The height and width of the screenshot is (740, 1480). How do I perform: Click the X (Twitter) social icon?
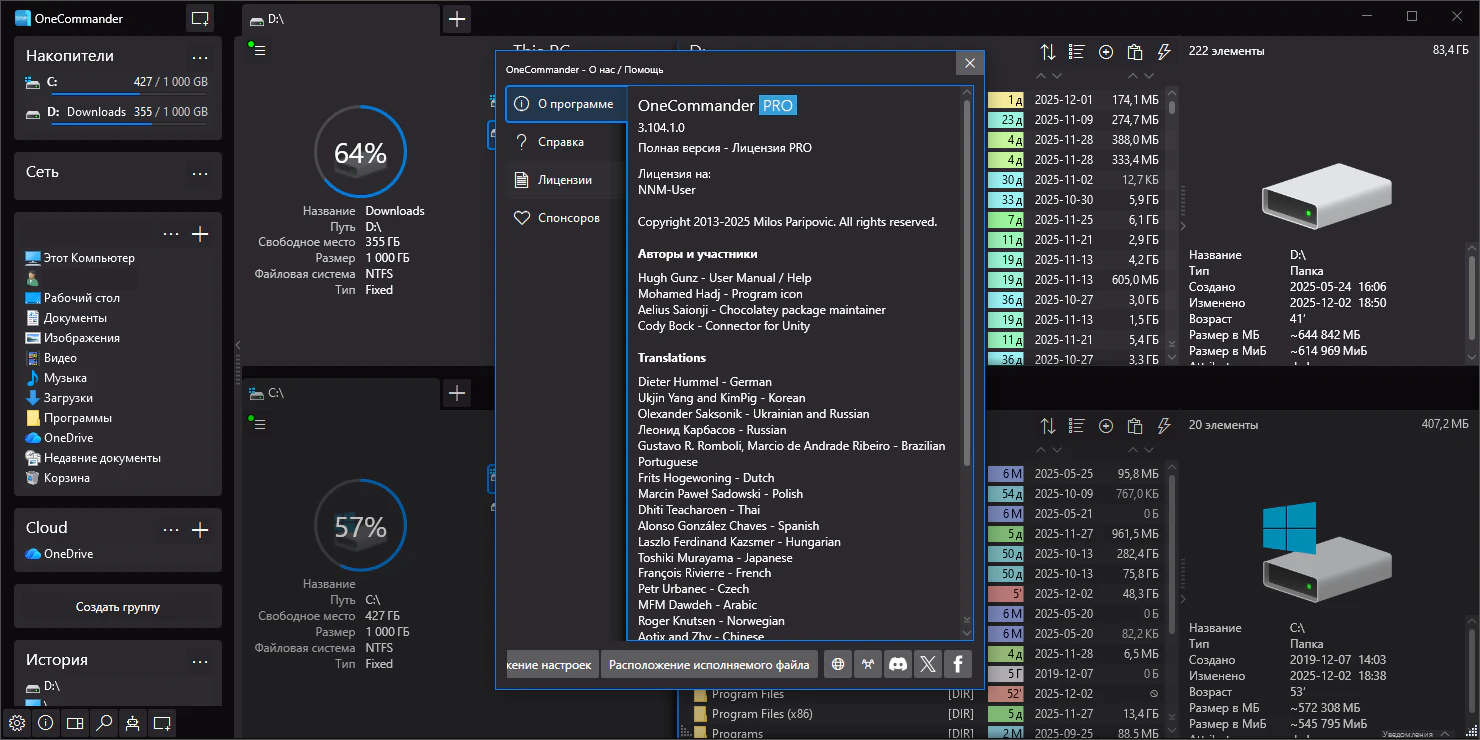tap(928, 664)
